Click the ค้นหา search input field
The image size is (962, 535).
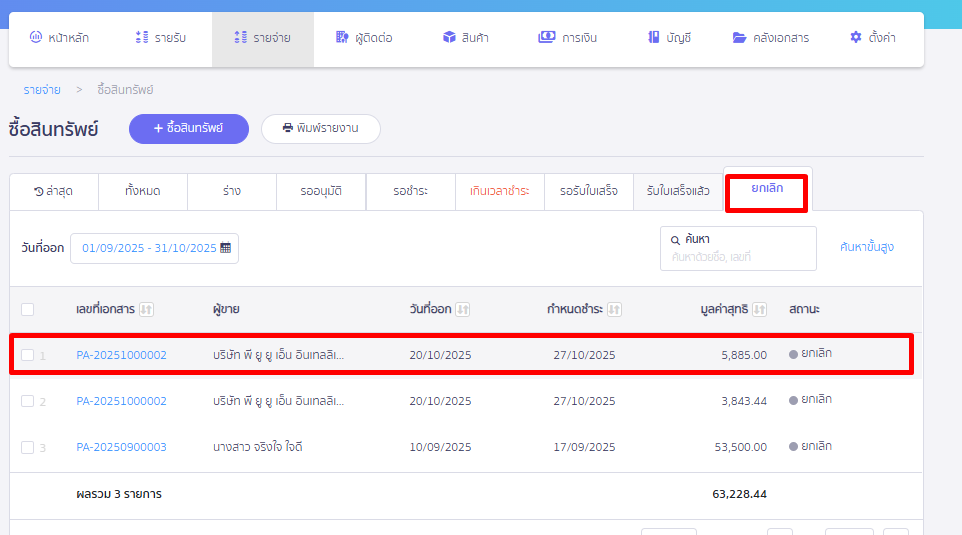[x=740, y=257]
